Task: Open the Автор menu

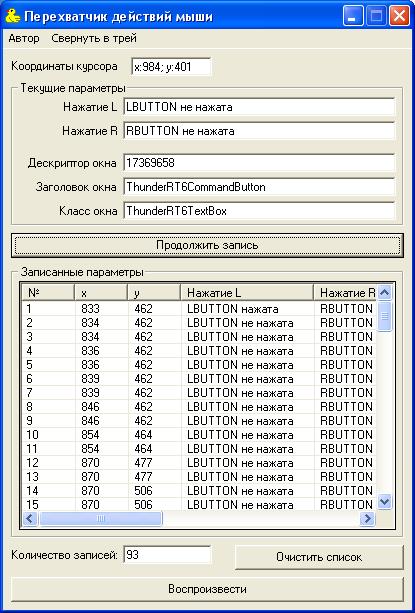Action: click(24, 38)
